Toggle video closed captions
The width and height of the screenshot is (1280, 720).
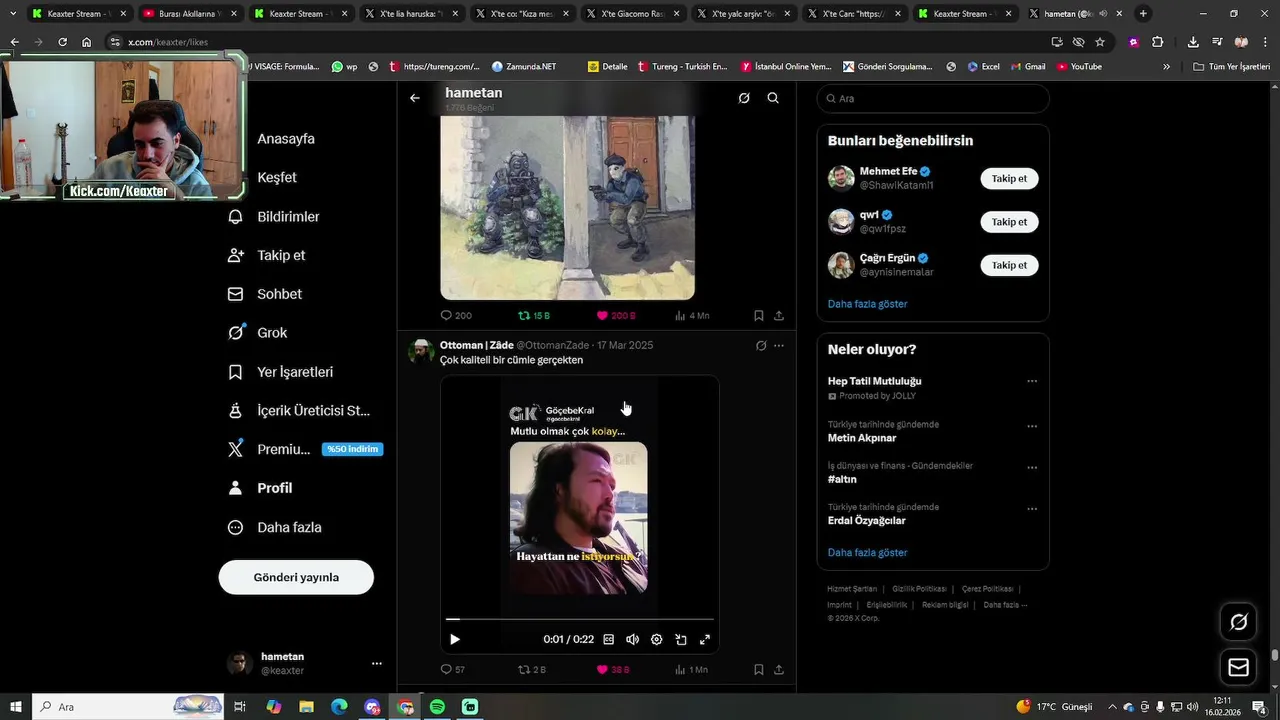tap(609, 639)
